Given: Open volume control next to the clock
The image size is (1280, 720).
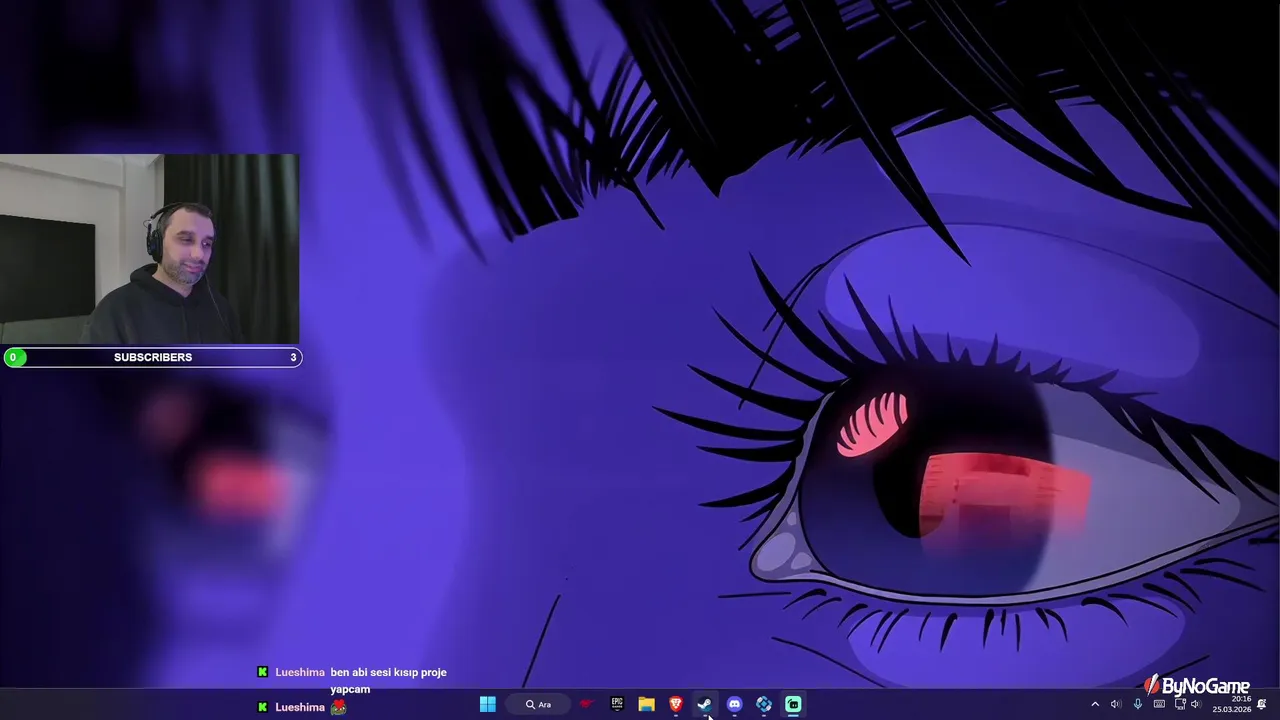Looking at the screenshot, I should pos(1196,704).
